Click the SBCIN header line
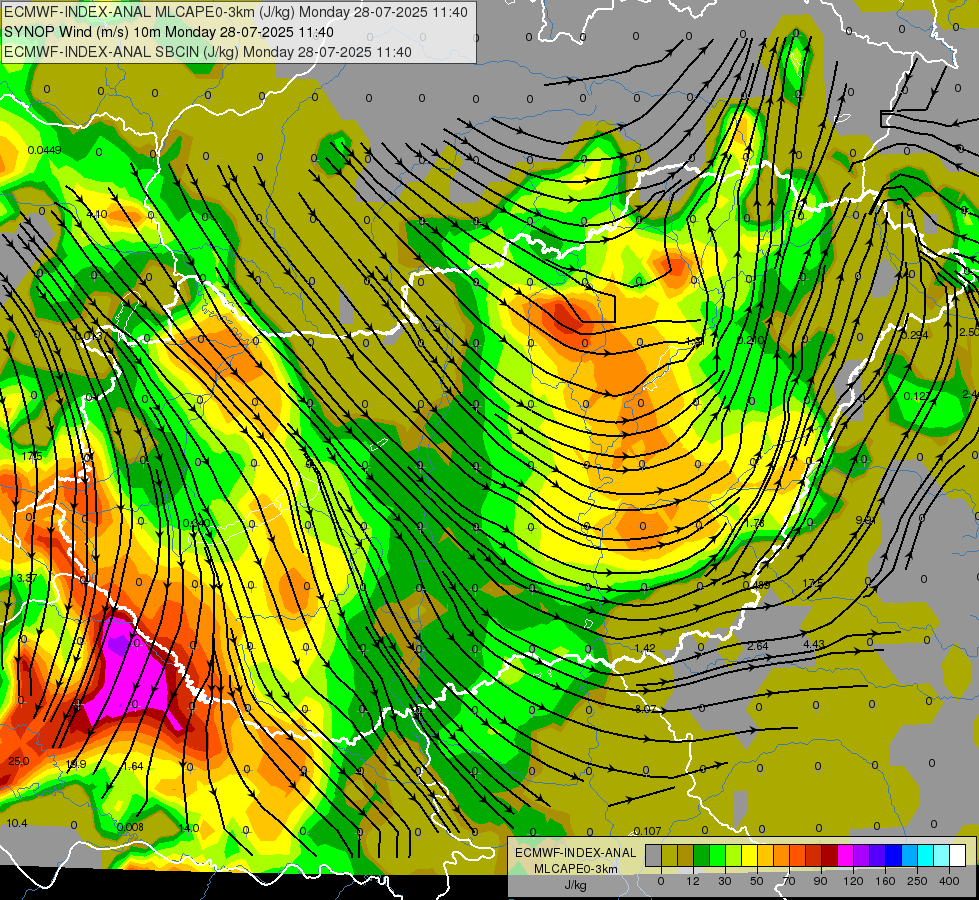 point(208,52)
